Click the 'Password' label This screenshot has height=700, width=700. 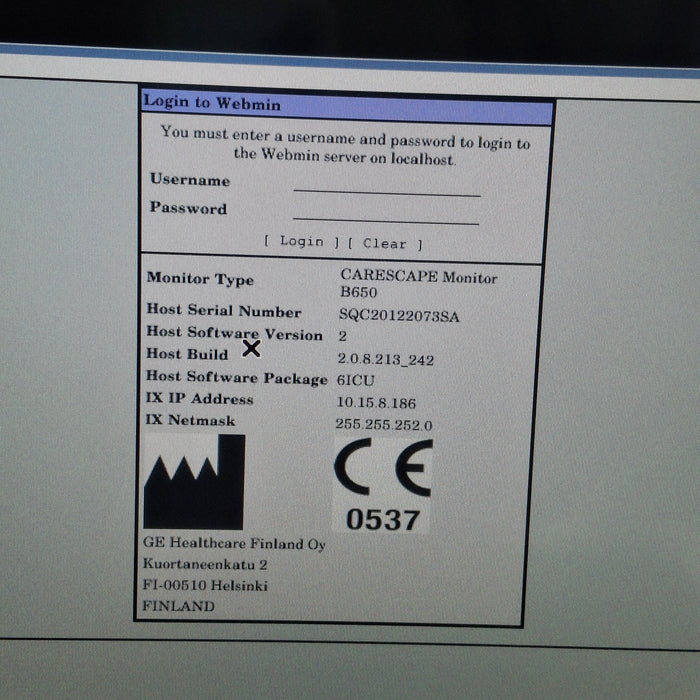click(188, 208)
